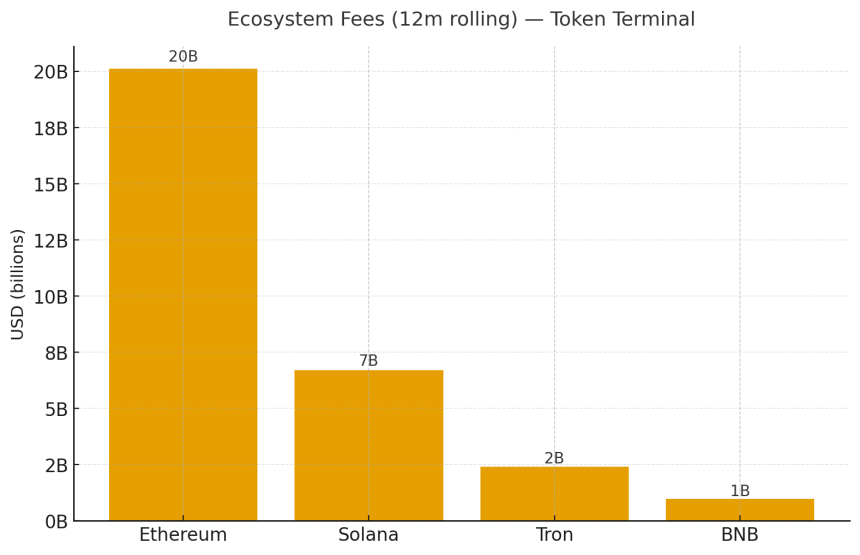Select the 'BNB' x-axis label
This screenshot has width=860, height=555.
coord(739,535)
